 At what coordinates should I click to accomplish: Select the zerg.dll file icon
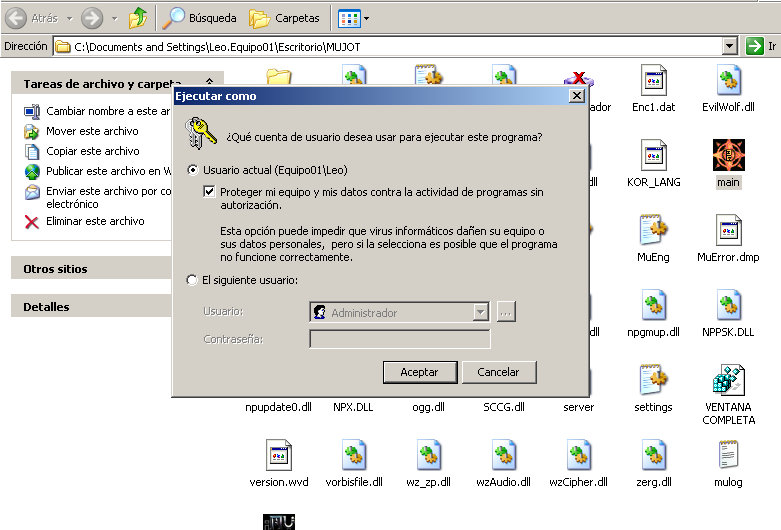point(653,455)
